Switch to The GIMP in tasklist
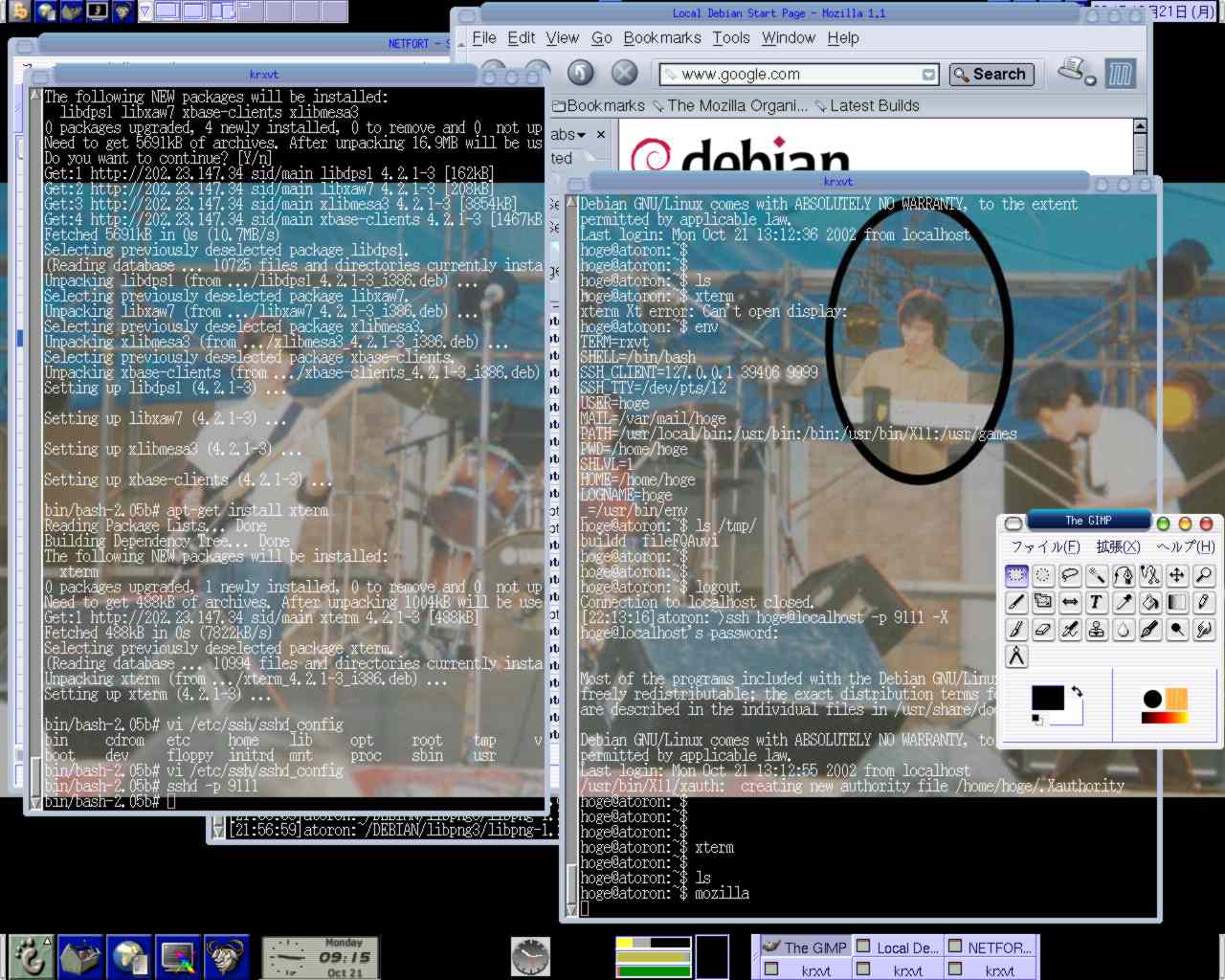 tap(804, 947)
